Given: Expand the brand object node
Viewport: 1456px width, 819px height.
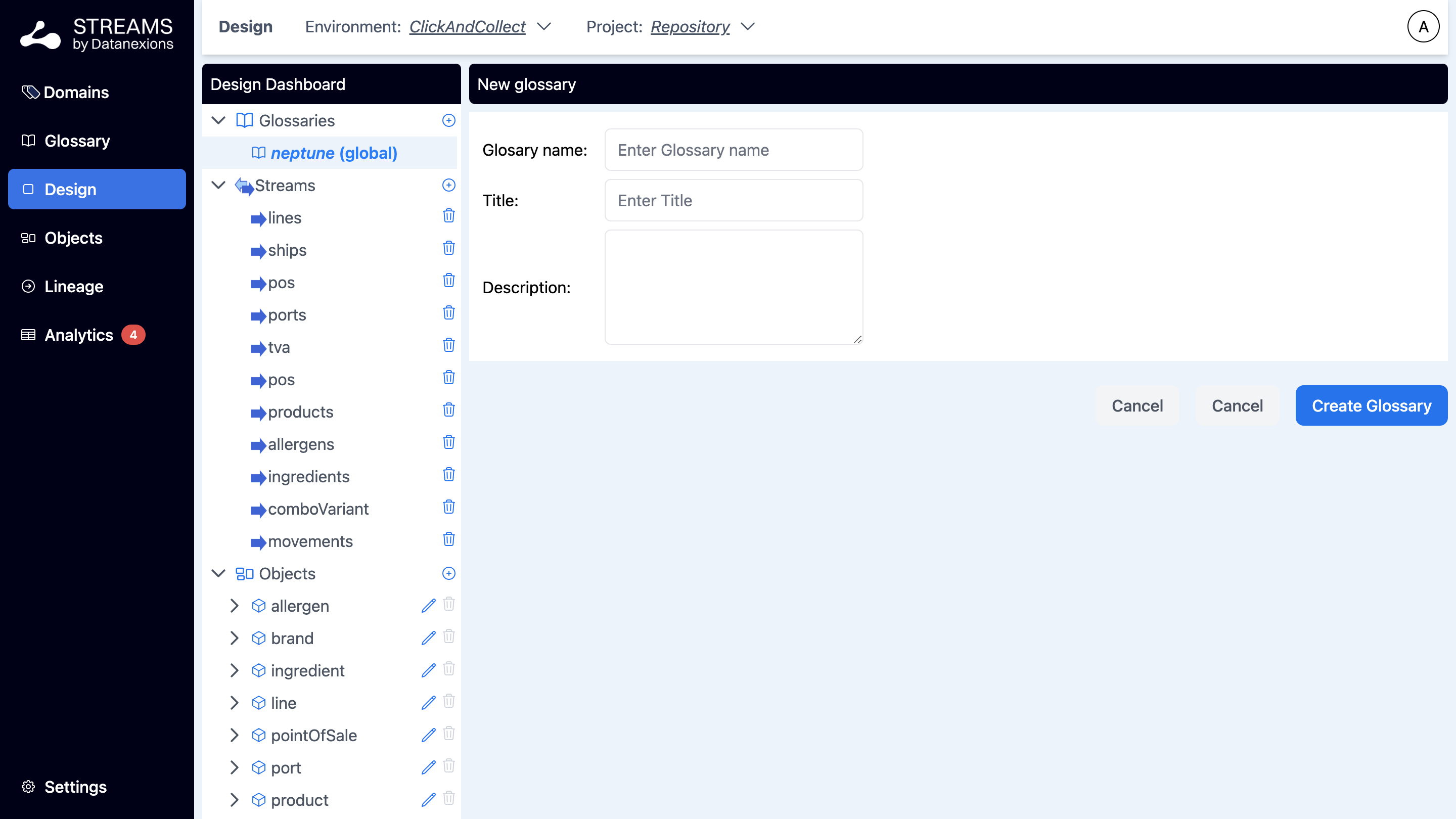Looking at the screenshot, I should click(x=234, y=638).
